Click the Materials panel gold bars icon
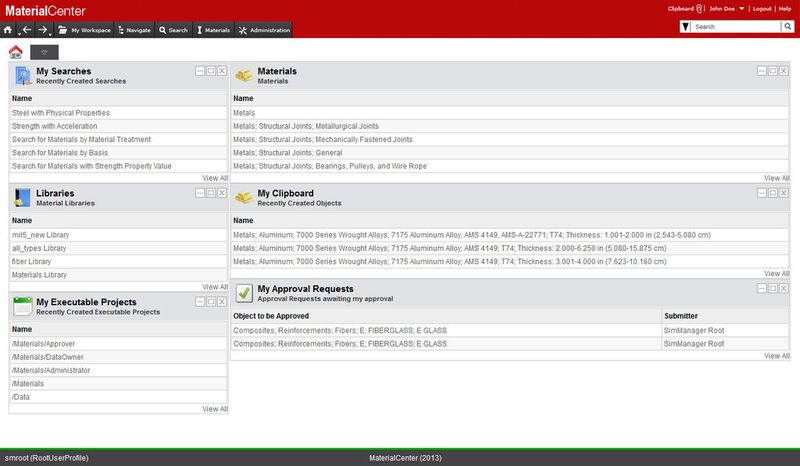The height and width of the screenshot is (466, 800). pyautogui.click(x=244, y=76)
